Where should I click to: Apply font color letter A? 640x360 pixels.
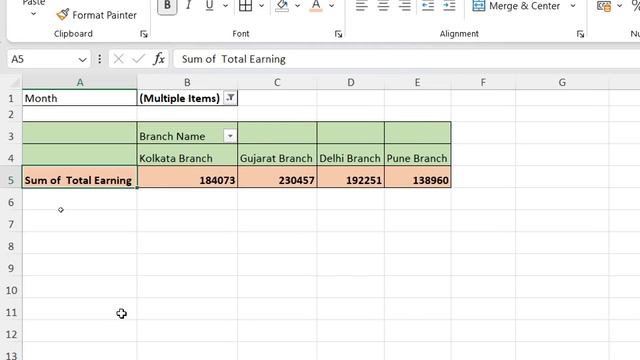coord(316,6)
